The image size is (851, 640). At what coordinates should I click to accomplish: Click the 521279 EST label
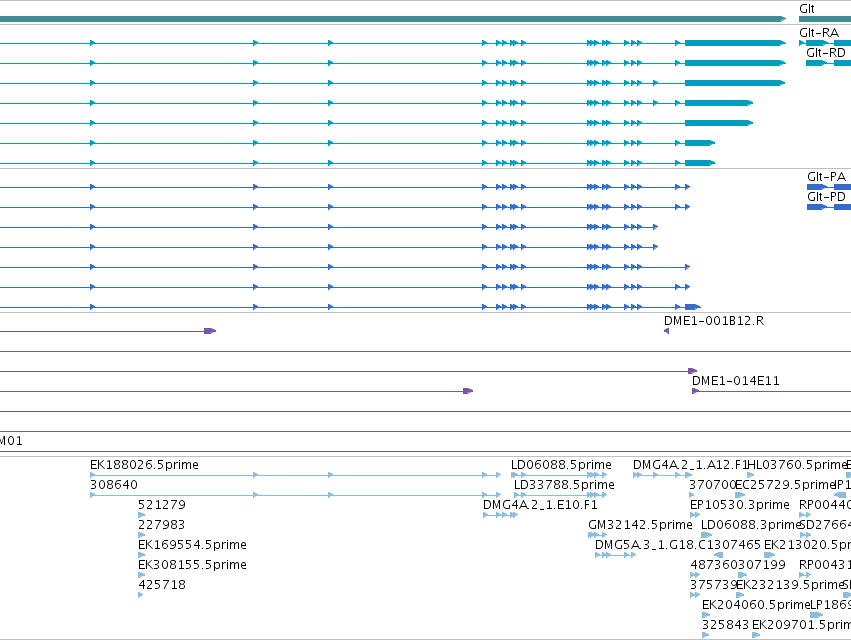[162, 505]
